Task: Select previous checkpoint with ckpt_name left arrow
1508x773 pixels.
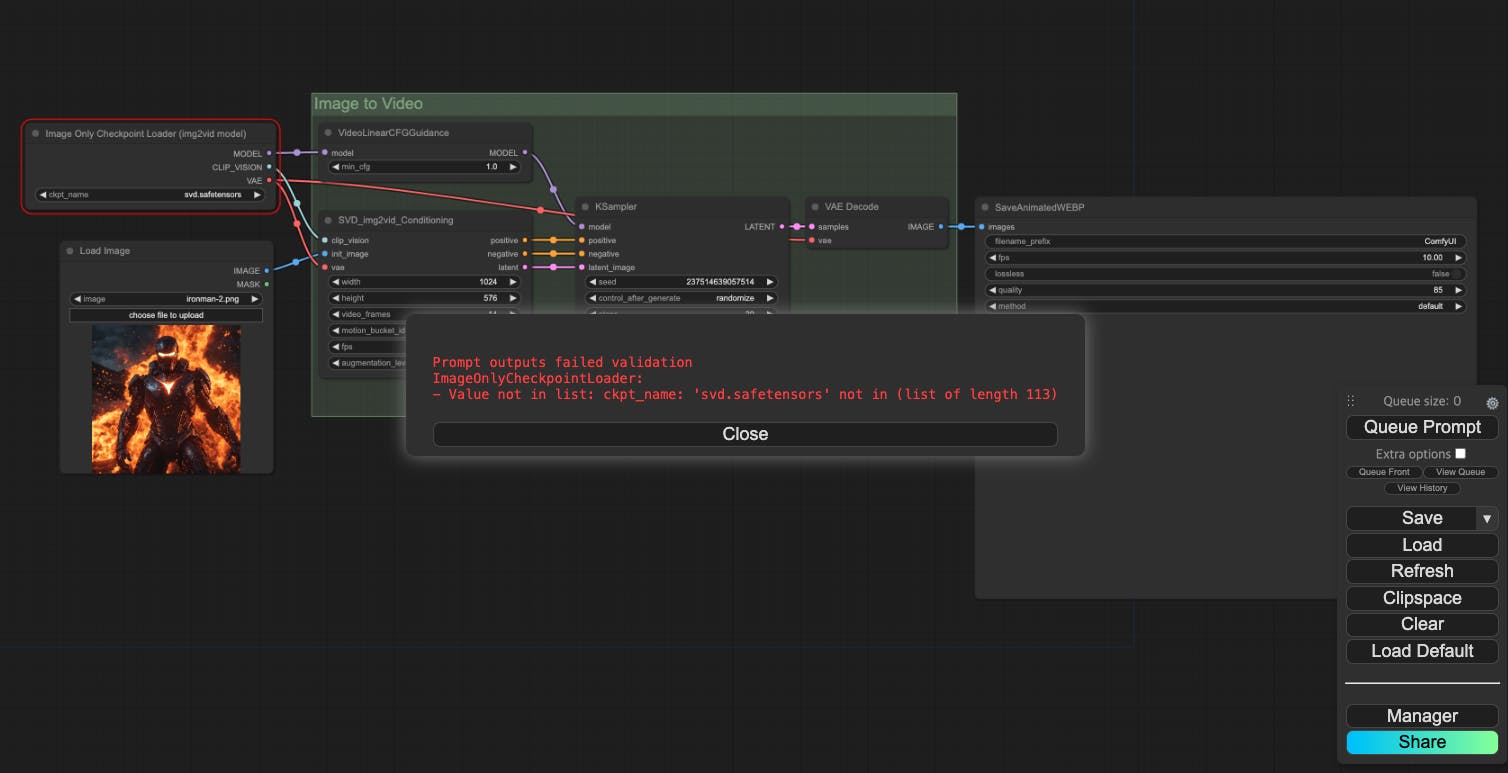Action: click(x=43, y=195)
